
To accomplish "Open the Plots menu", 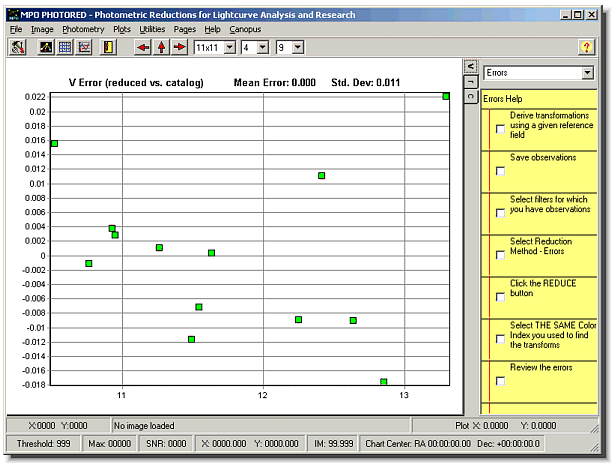I will [x=122, y=29].
